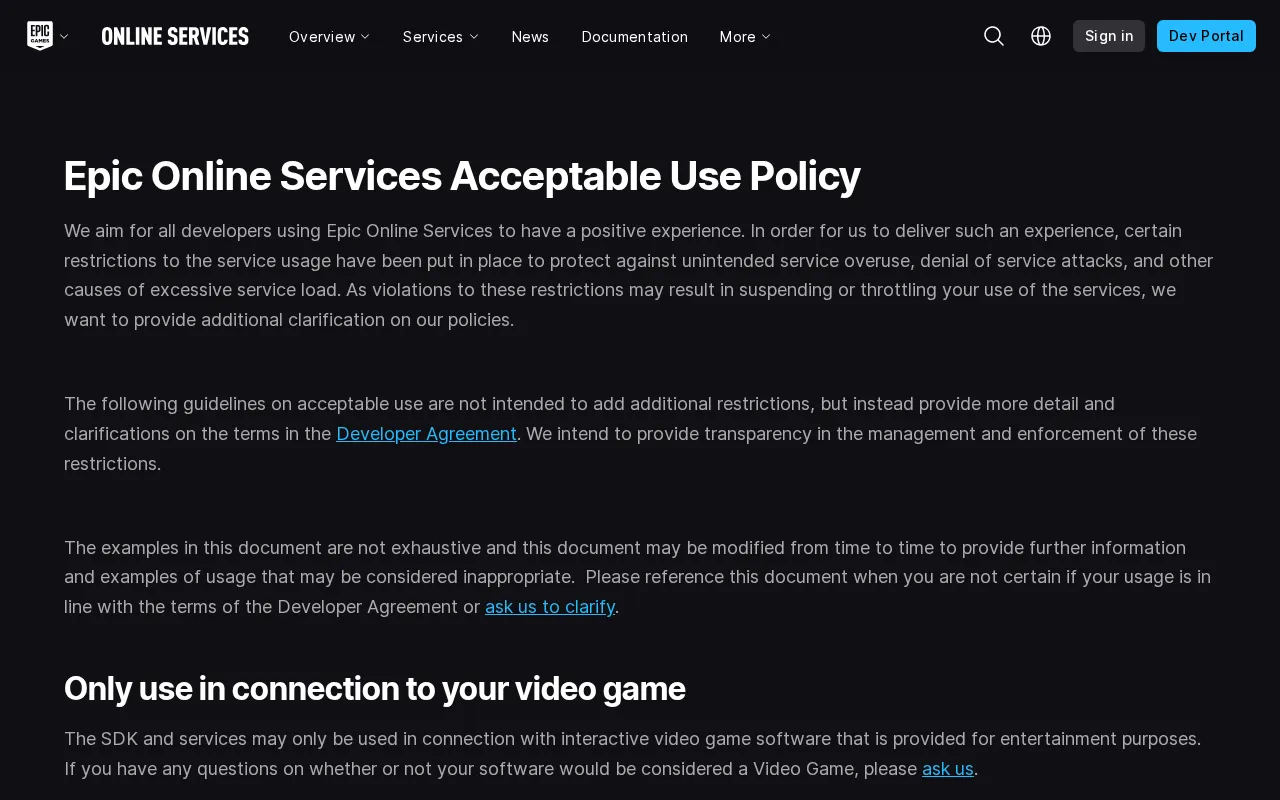This screenshot has height=800, width=1280.
Task: Follow the Developer Agreement link
Action: (x=426, y=434)
